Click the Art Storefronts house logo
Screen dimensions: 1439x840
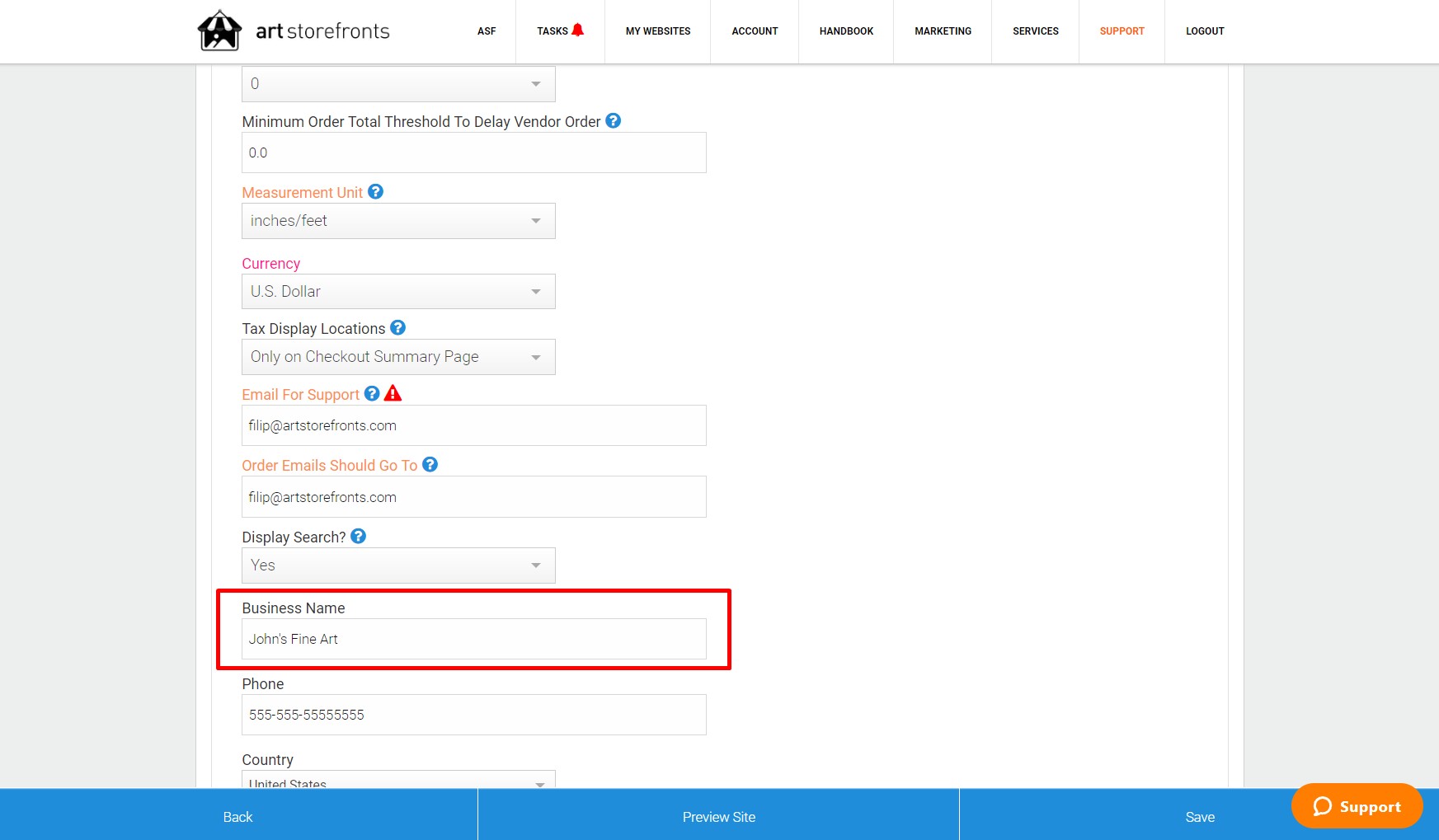[x=219, y=30]
